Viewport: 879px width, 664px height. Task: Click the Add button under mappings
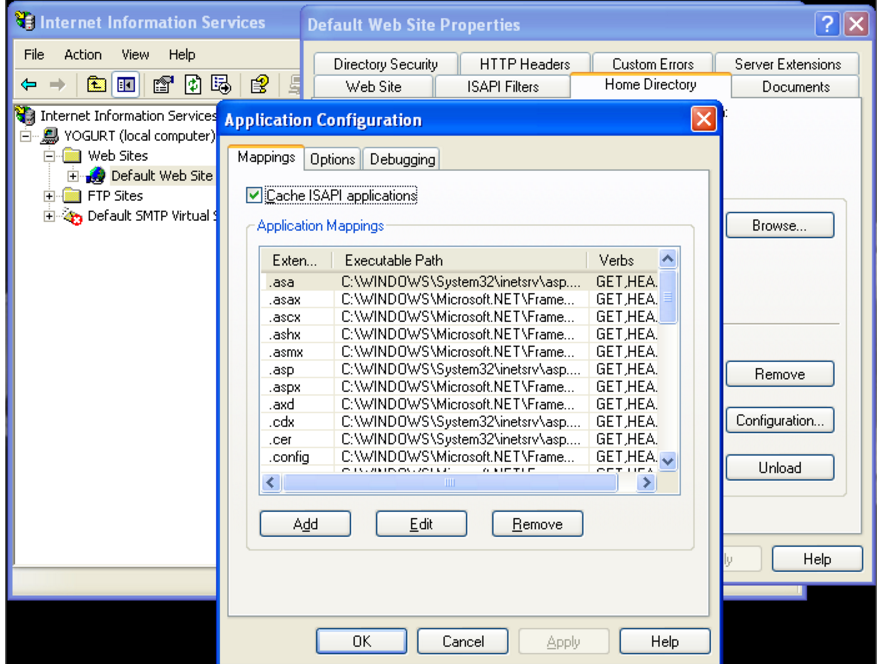tap(305, 524)
